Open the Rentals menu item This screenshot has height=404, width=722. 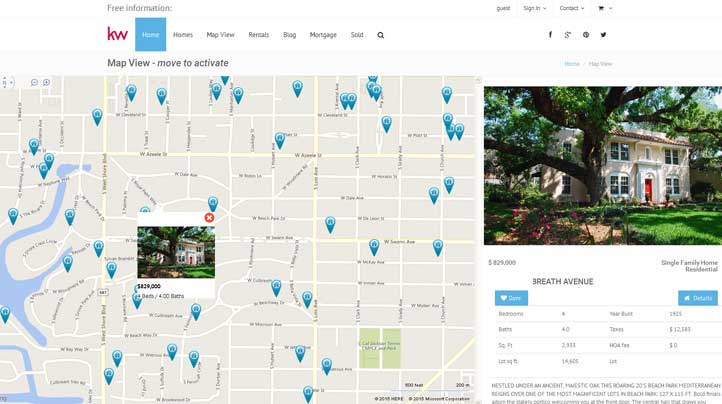tap(258, 35)
